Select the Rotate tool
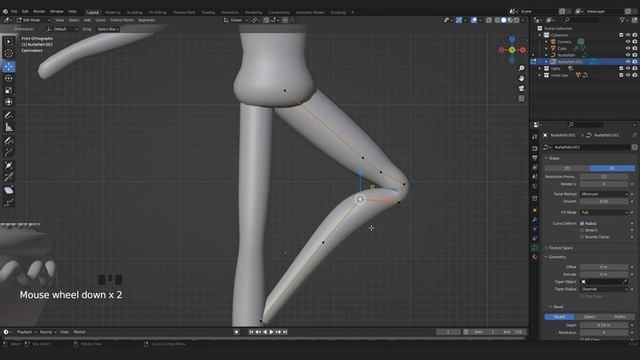Screen dimensions: 640x360 point(9,78)
